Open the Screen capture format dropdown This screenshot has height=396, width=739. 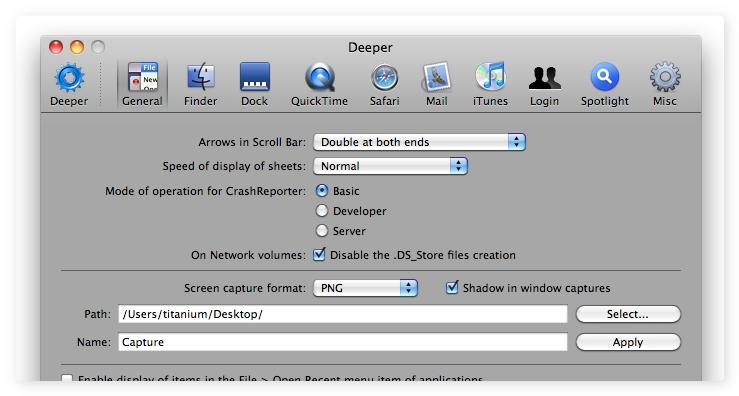point(365,288)
